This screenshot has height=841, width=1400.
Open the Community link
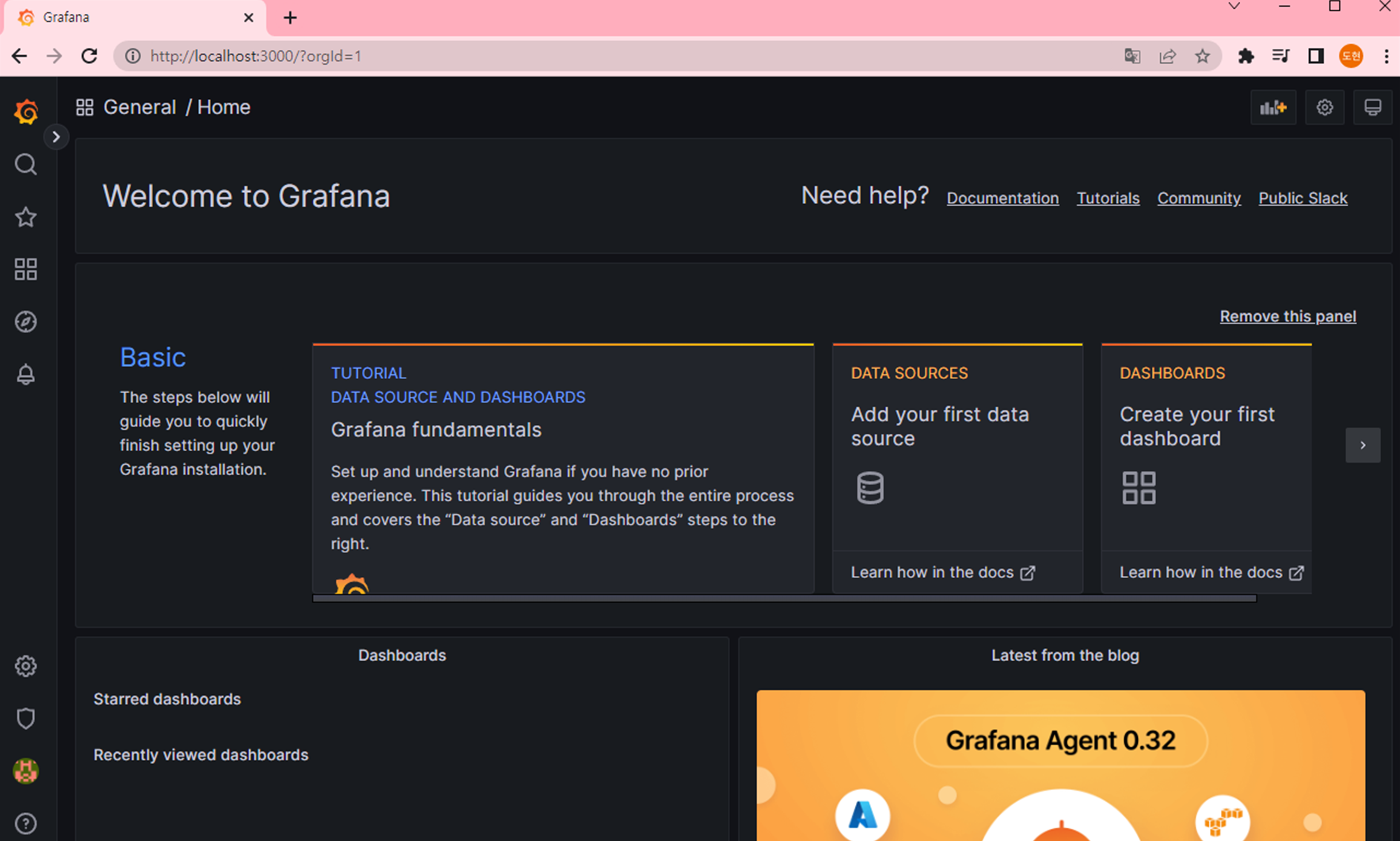(x=1199, y=198)
